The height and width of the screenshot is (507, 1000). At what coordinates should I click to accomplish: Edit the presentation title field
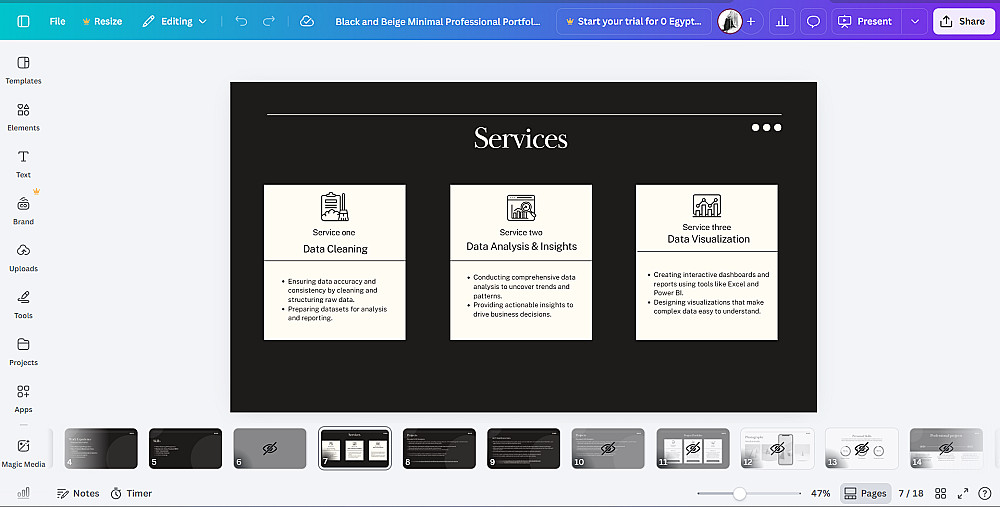[438, 21]
